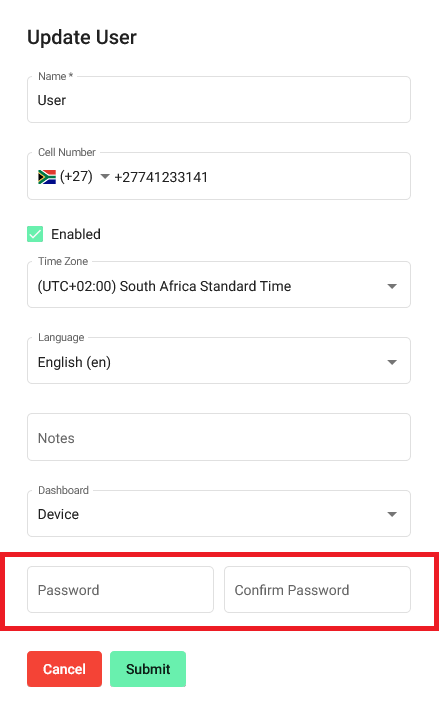Uncheck the Enabled checkbox
439x701 pixels.
[x=35, y=234]
